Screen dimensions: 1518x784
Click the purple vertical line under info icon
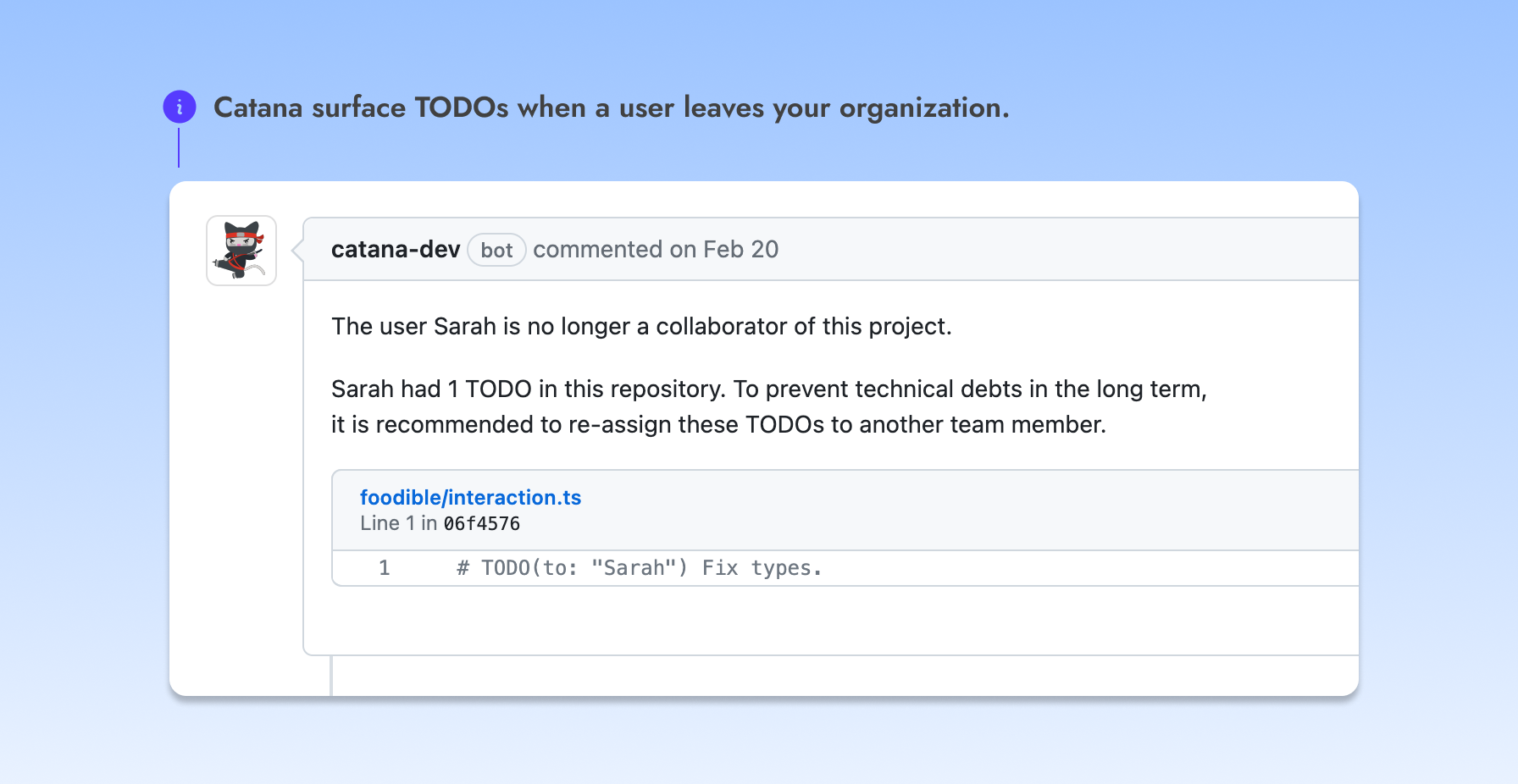pyautogui.click(x=179, y=147)
